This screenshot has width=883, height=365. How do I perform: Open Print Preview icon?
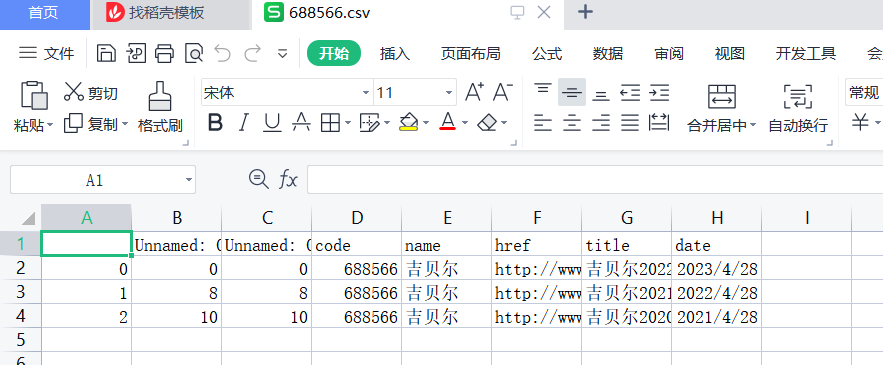pos(194,54)
